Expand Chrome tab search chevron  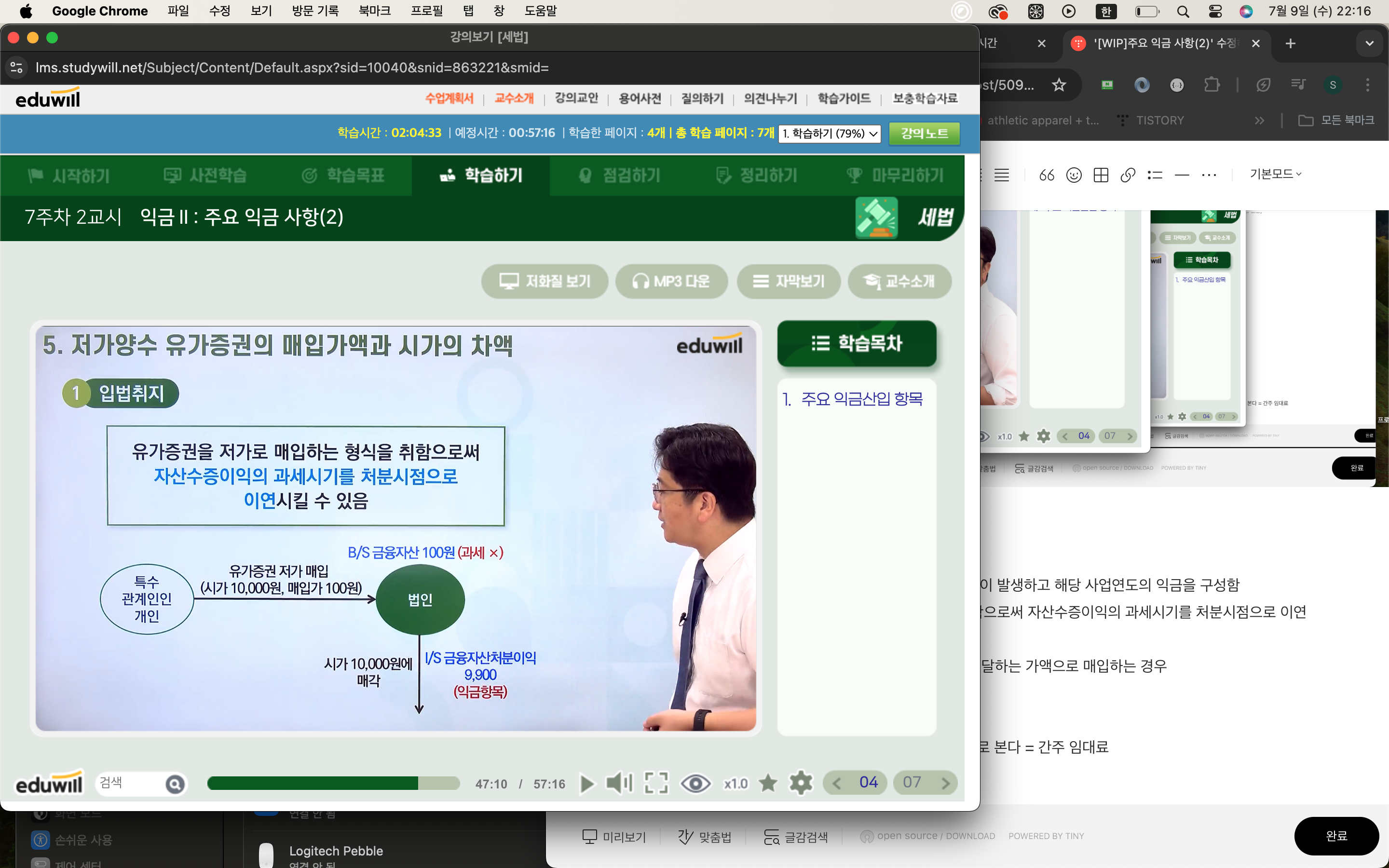tap(1369, 43)
